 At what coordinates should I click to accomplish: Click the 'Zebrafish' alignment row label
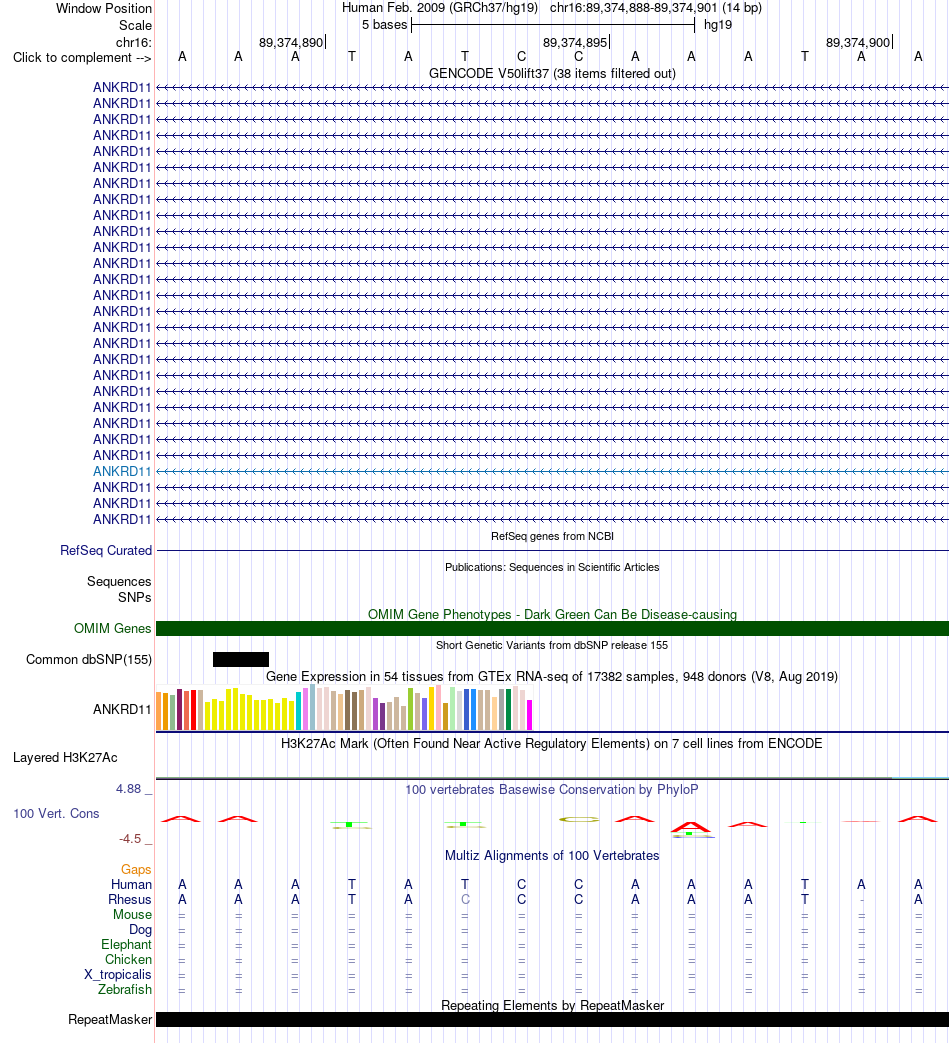point(125,990)
